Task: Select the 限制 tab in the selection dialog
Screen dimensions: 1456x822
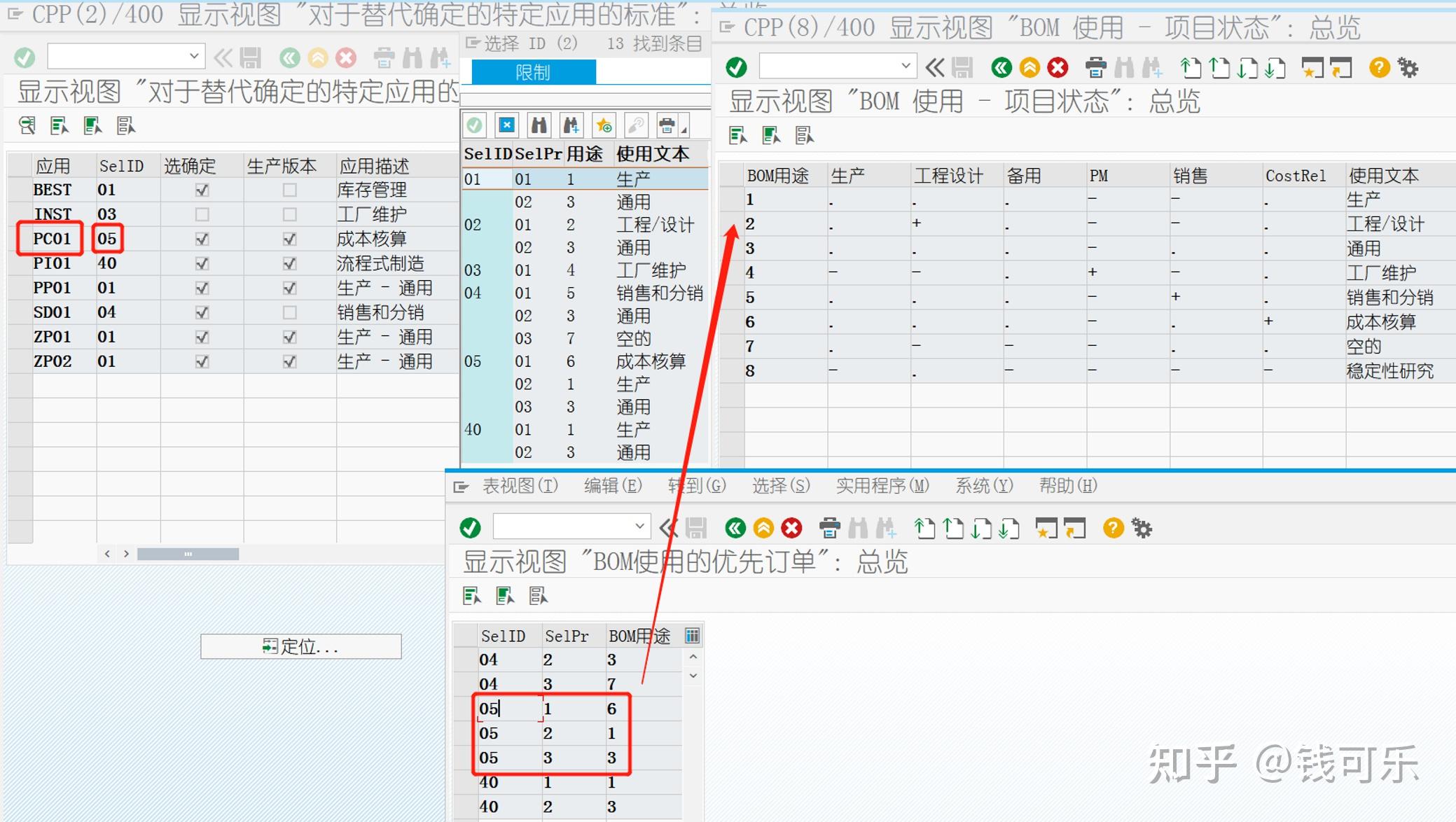Action: coord(534,71)
